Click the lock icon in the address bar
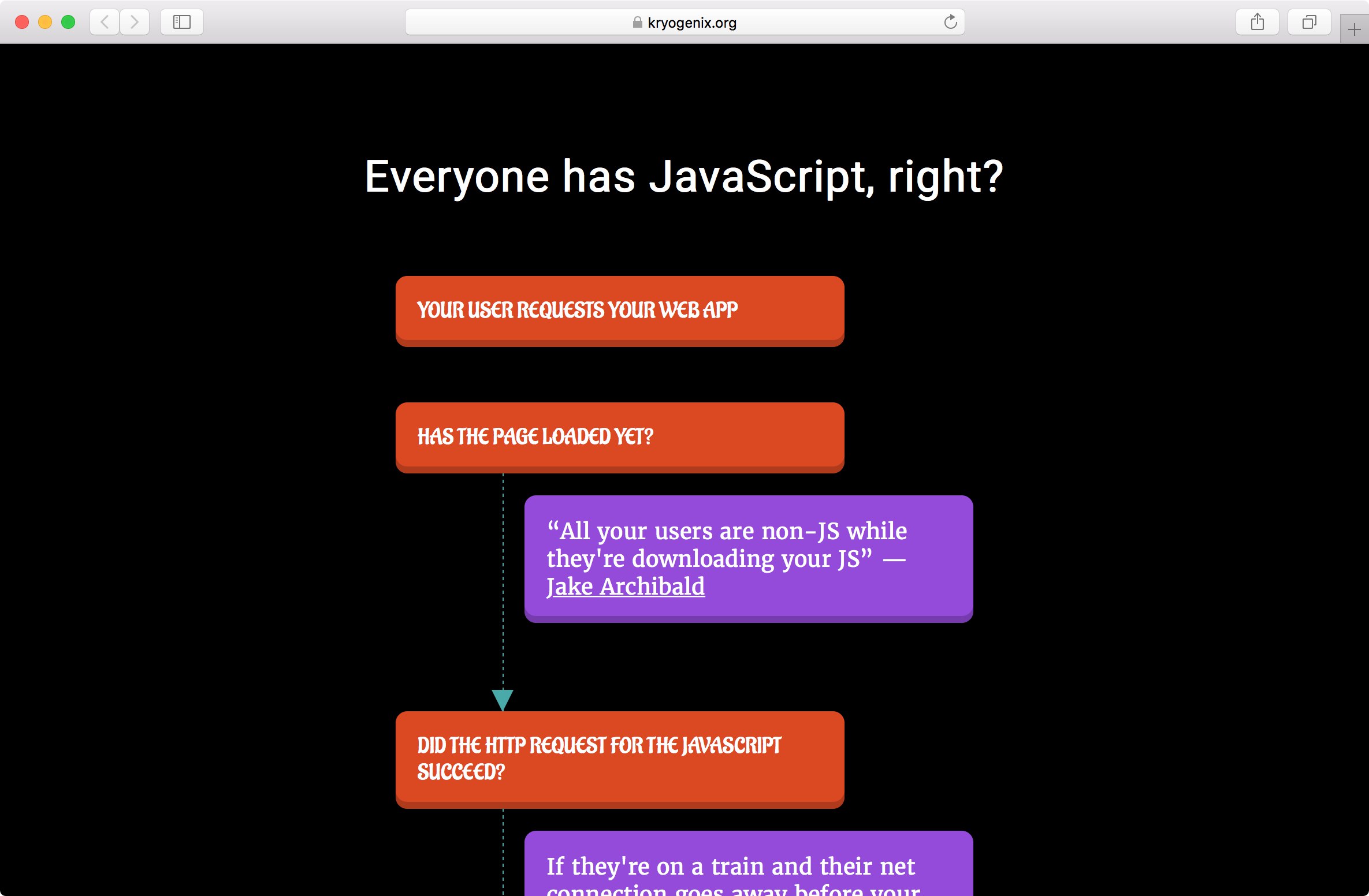The image size is (1369, 896). click(637, 22)
